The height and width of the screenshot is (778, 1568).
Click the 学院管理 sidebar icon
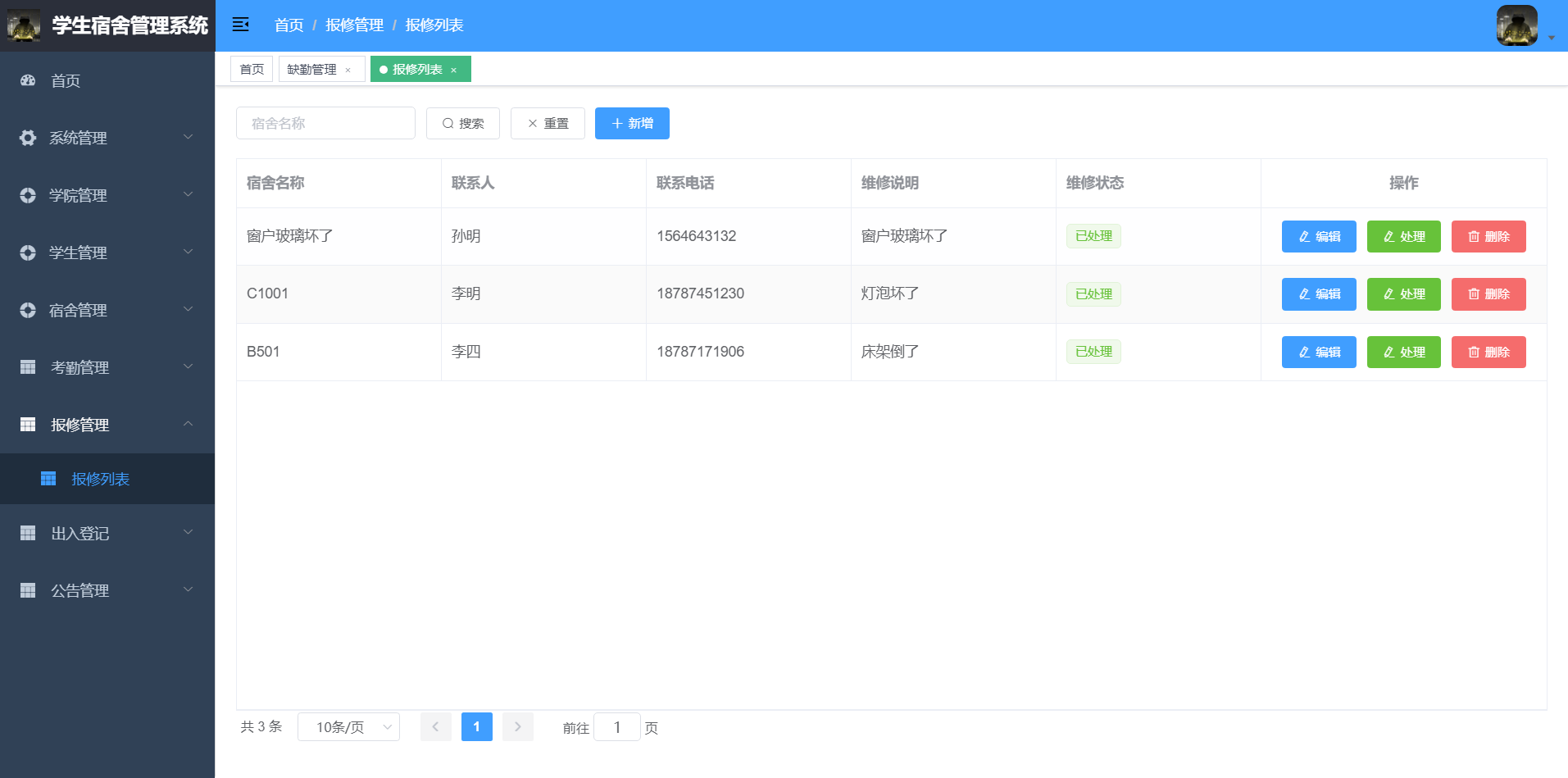pyautogui.click(x=28, y=195)
